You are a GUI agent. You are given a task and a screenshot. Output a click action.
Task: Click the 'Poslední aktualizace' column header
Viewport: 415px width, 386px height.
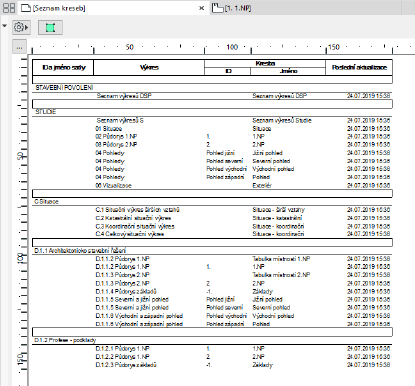[x=359, y=68]
